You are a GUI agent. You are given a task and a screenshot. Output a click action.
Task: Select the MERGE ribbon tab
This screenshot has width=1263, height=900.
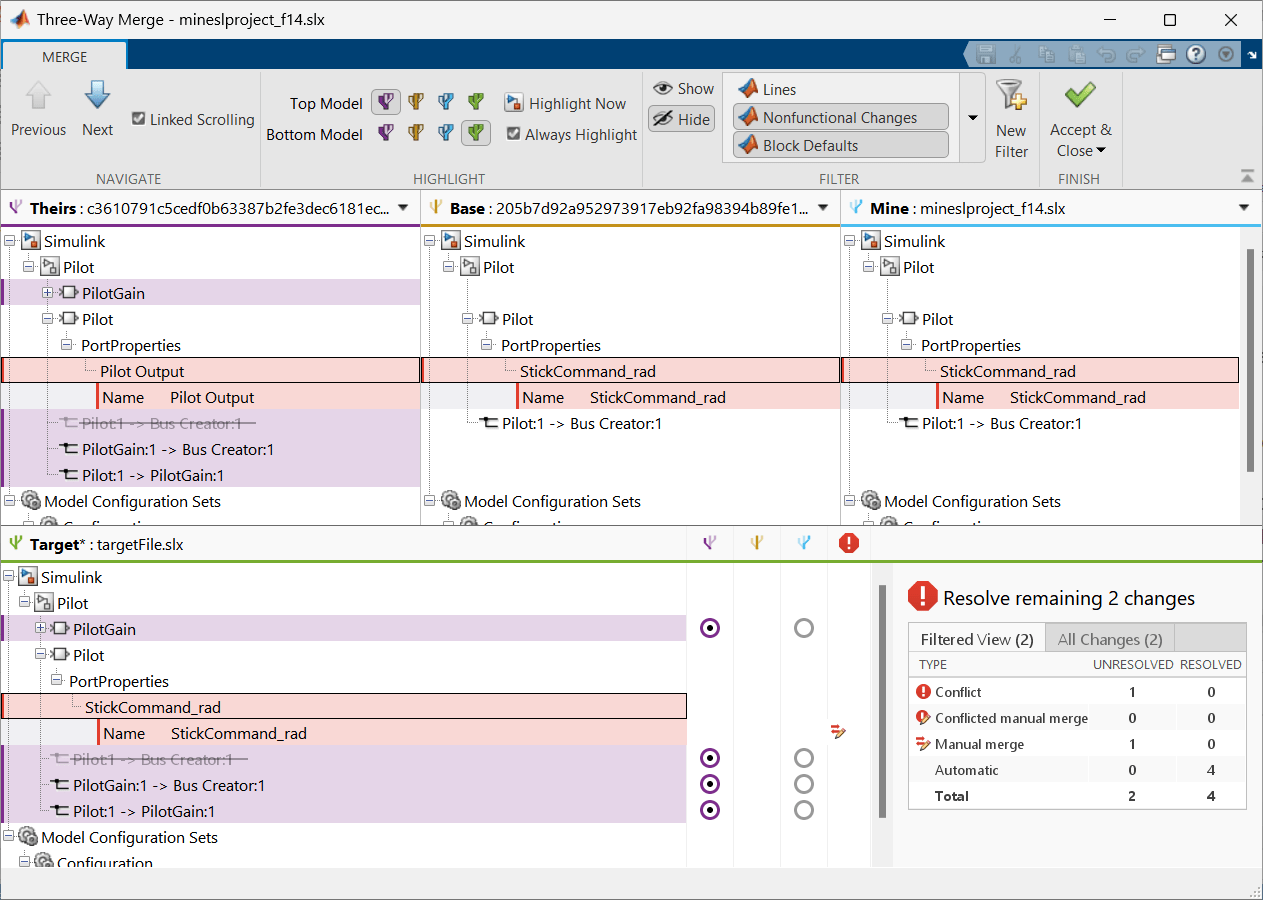click(65, 57)
